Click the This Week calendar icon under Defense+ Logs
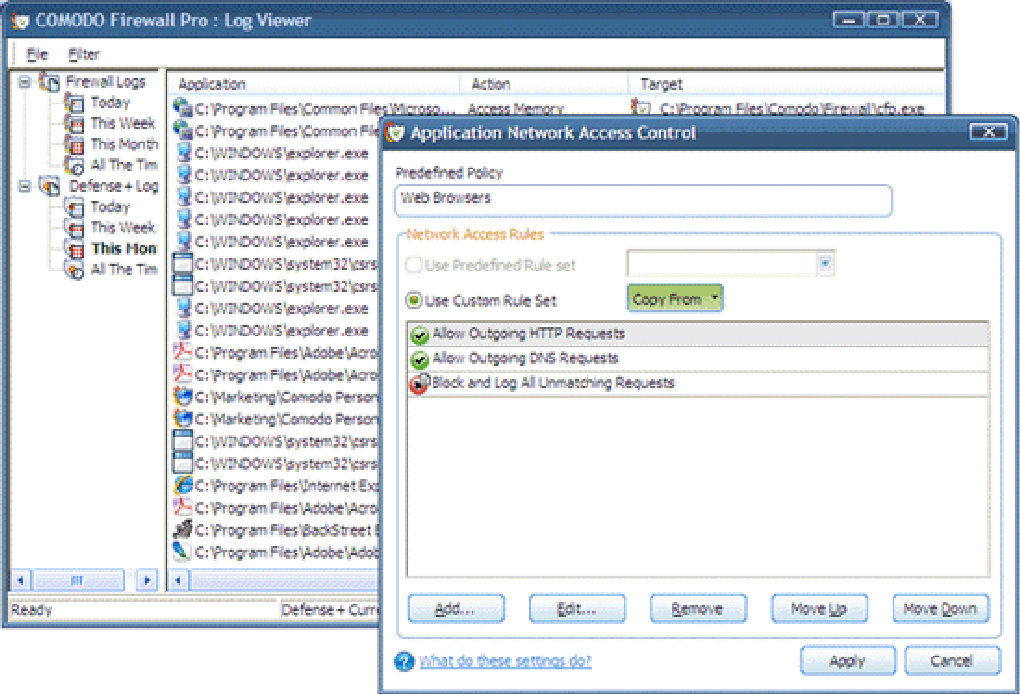This screenshot has width=1020, height=694. 74,228
